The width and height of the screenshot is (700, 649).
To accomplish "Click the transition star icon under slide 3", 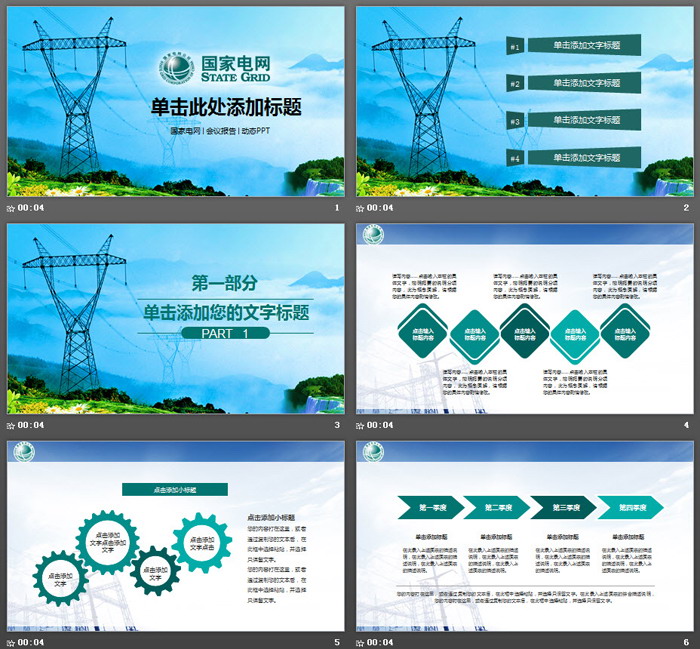I will (x=12, y=425).
